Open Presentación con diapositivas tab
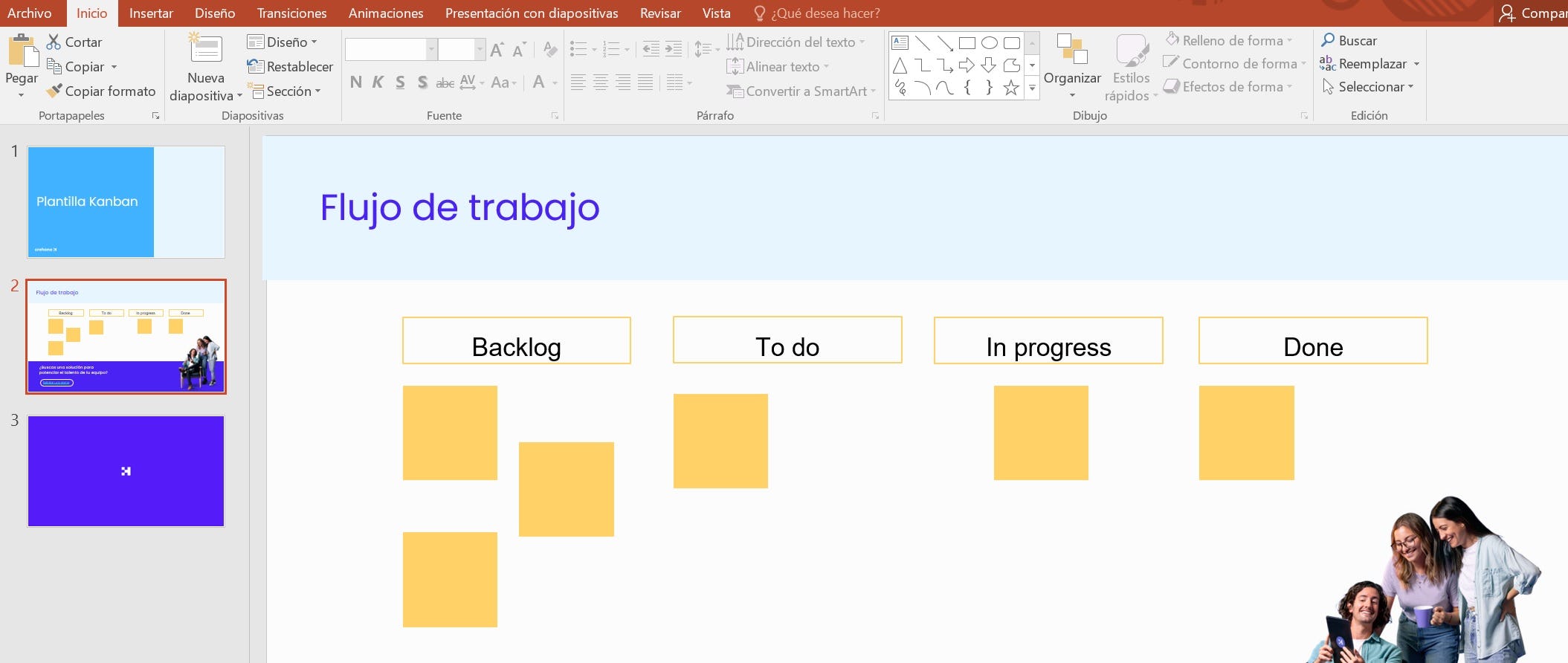The image size is (1568, 663). pos(532,13)
